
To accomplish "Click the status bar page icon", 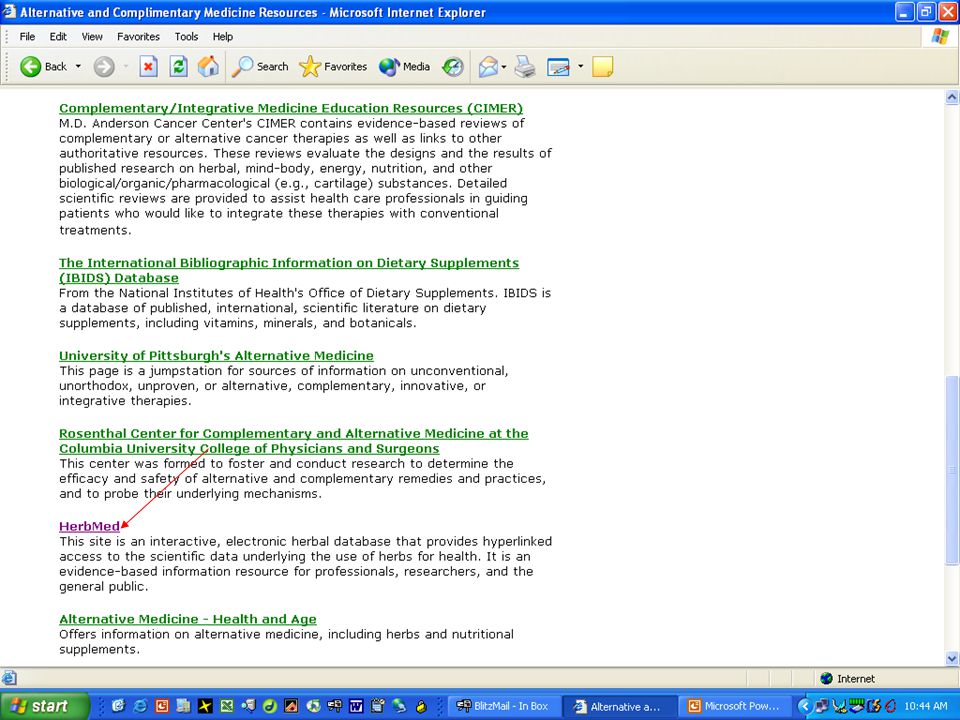I will click(x=9, y=678).
